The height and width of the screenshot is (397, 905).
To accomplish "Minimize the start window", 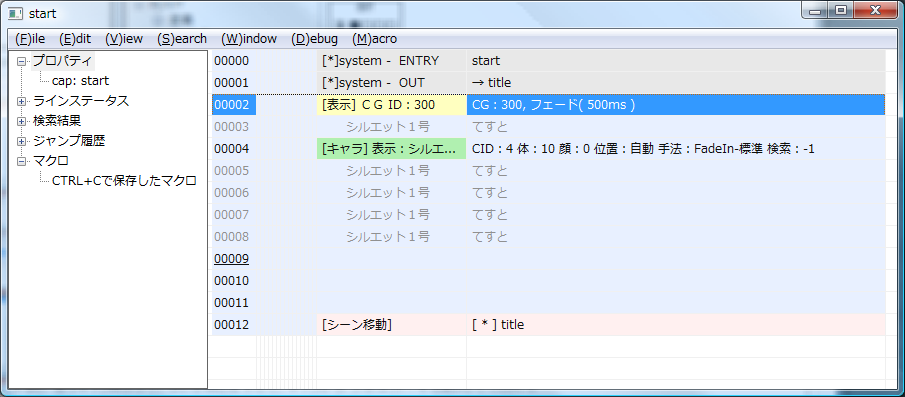I will pyautogui.click(x=815, y=10).
